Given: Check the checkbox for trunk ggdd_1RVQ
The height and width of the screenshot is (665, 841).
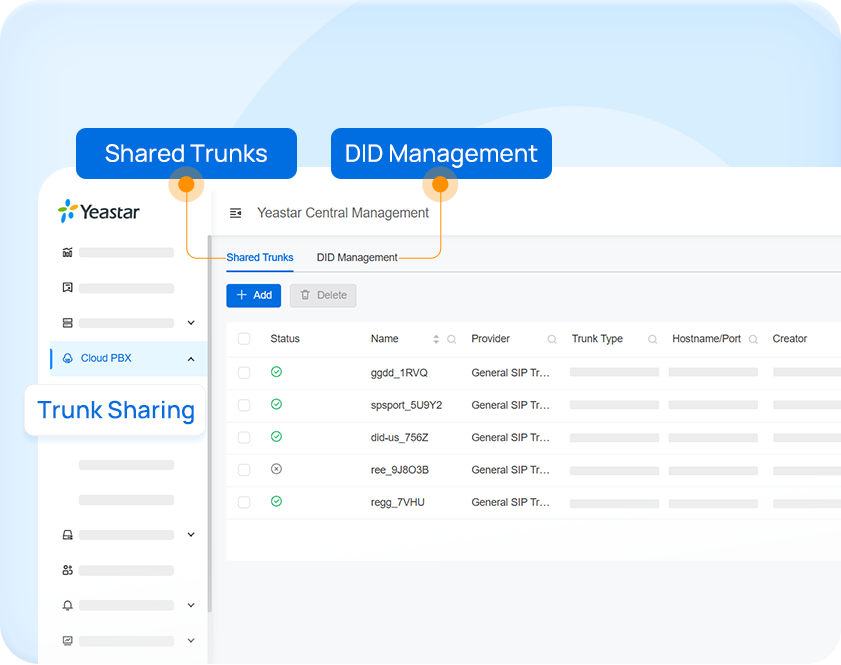Looking at the screenshot, I should (x=244, y=372).
